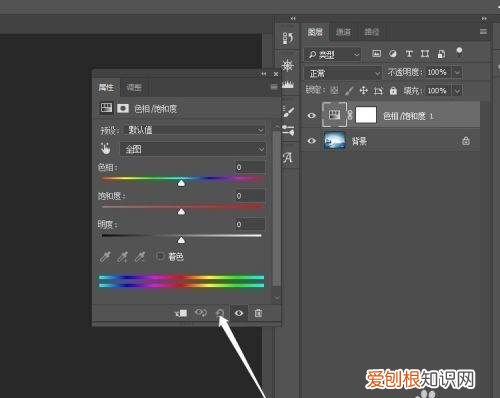Click prevent artboard auto-nesting lock icon

(x=378, y=90)
